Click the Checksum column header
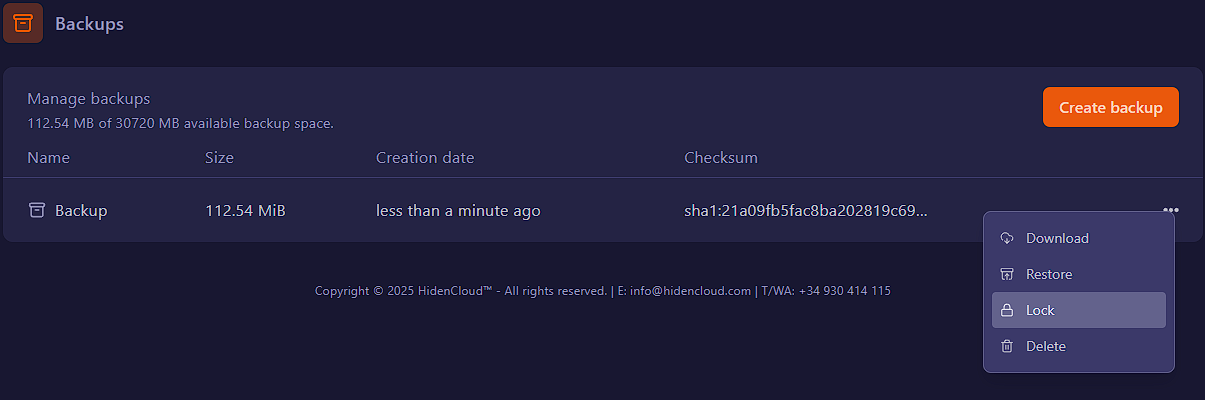The height and width of the screenshot is (400, 1205). click(721, 158)
